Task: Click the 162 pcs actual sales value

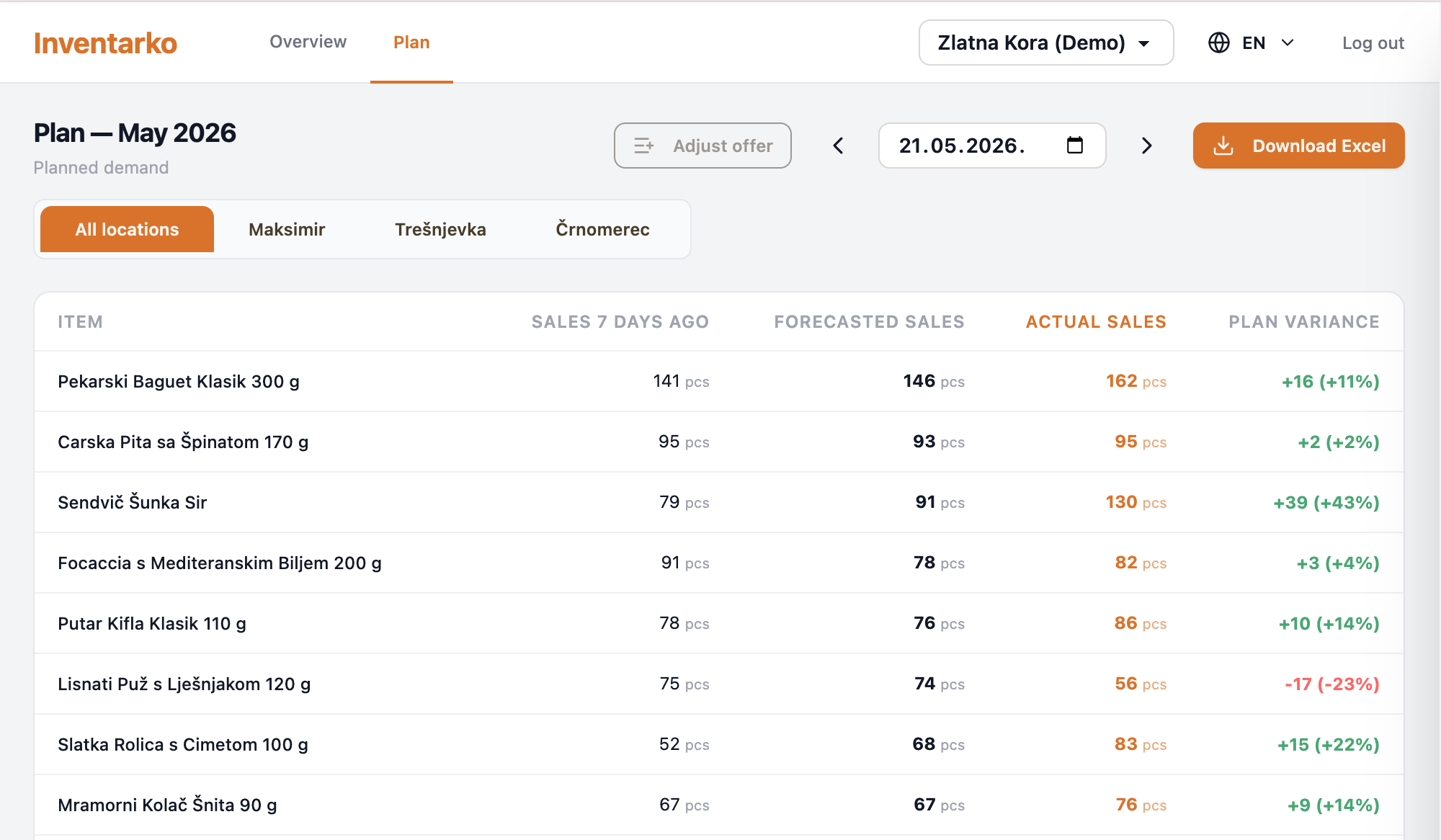Action: click(x=1136, y=381)
